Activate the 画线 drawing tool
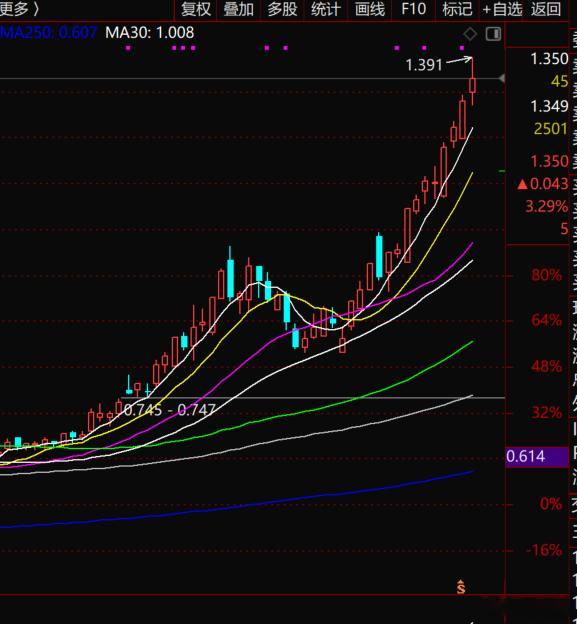The width and height of the screenshot is (577, 624). click(x=370, y=9)
